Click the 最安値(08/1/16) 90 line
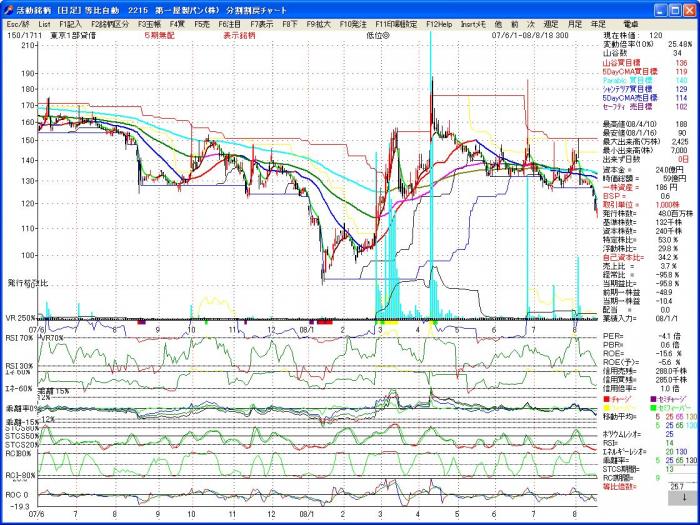Screen dimensions: 700x525 click(x=645, y=133)
